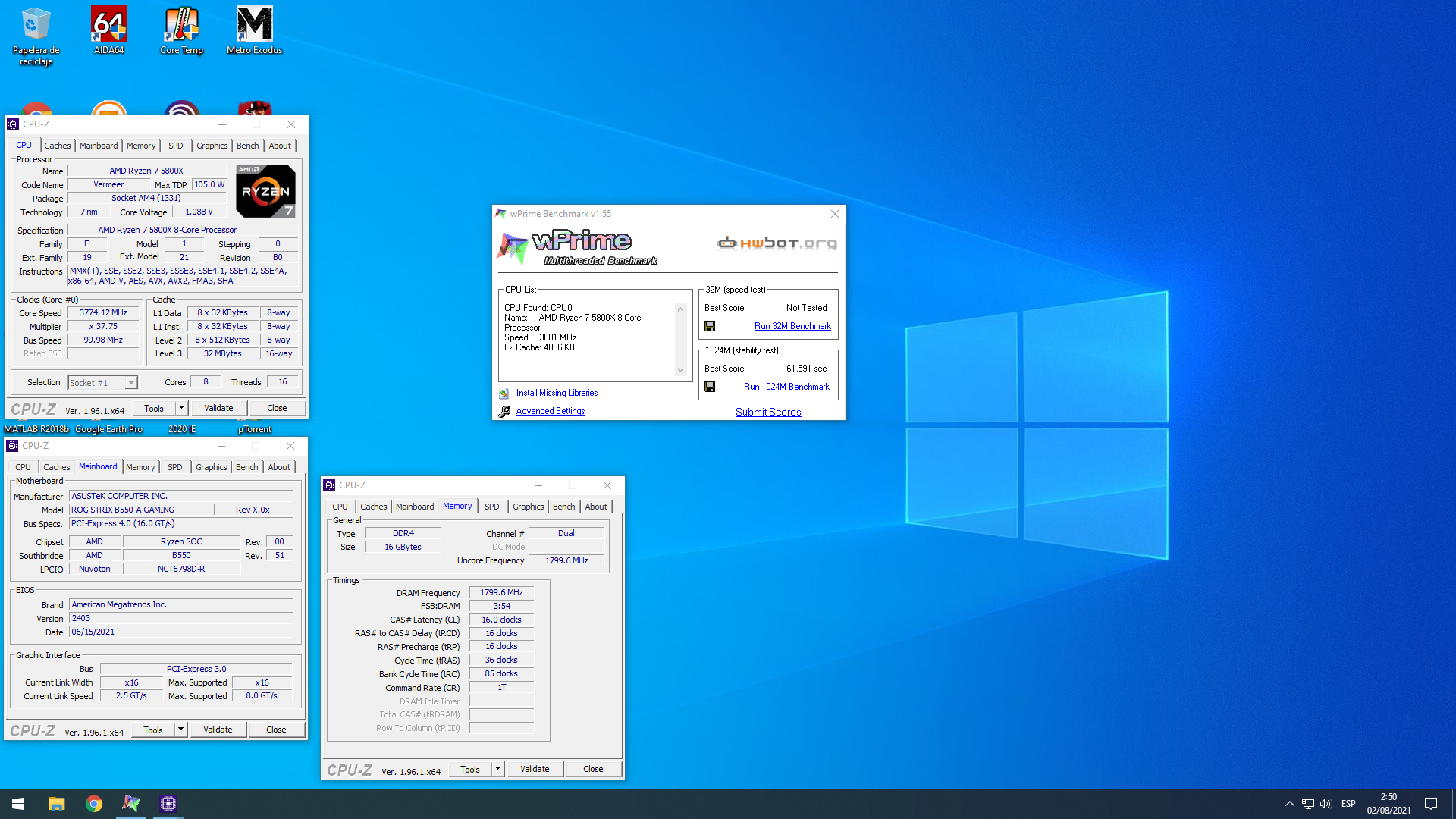Click the HWBOT.org logo in wPrime
The image size is (1456, 819).
777,243
